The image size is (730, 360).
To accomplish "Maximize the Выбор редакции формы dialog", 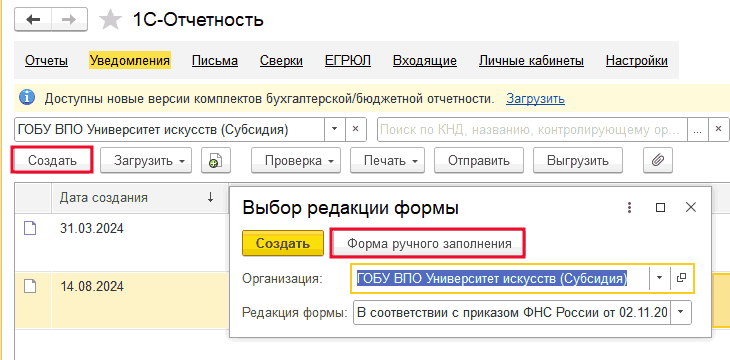I will pos(660,208).
